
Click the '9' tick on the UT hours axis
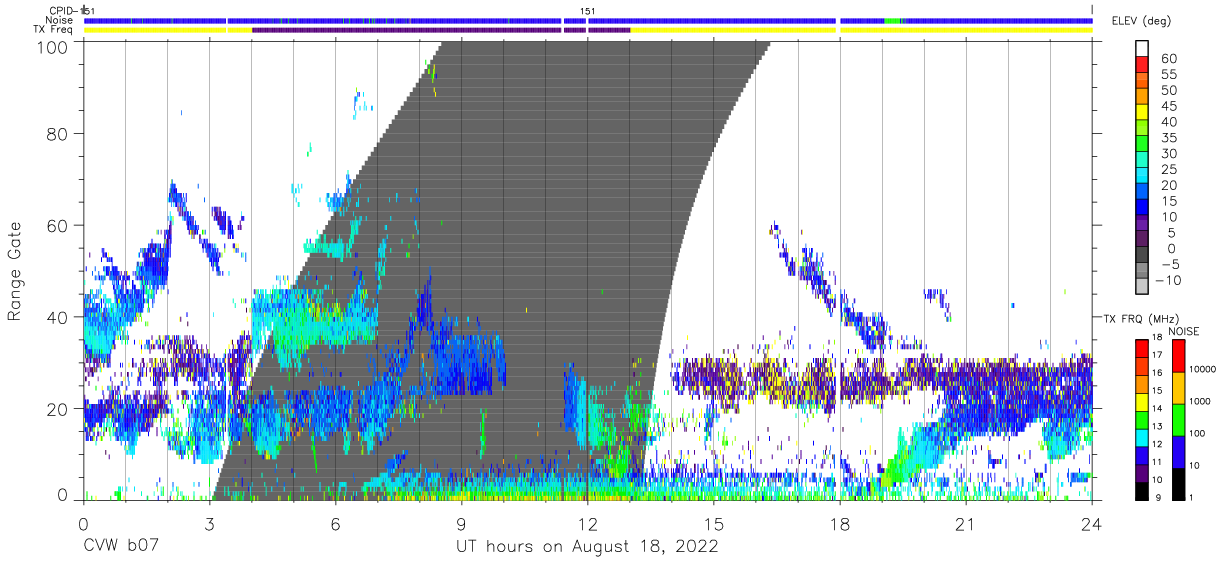tap(461, 523)
